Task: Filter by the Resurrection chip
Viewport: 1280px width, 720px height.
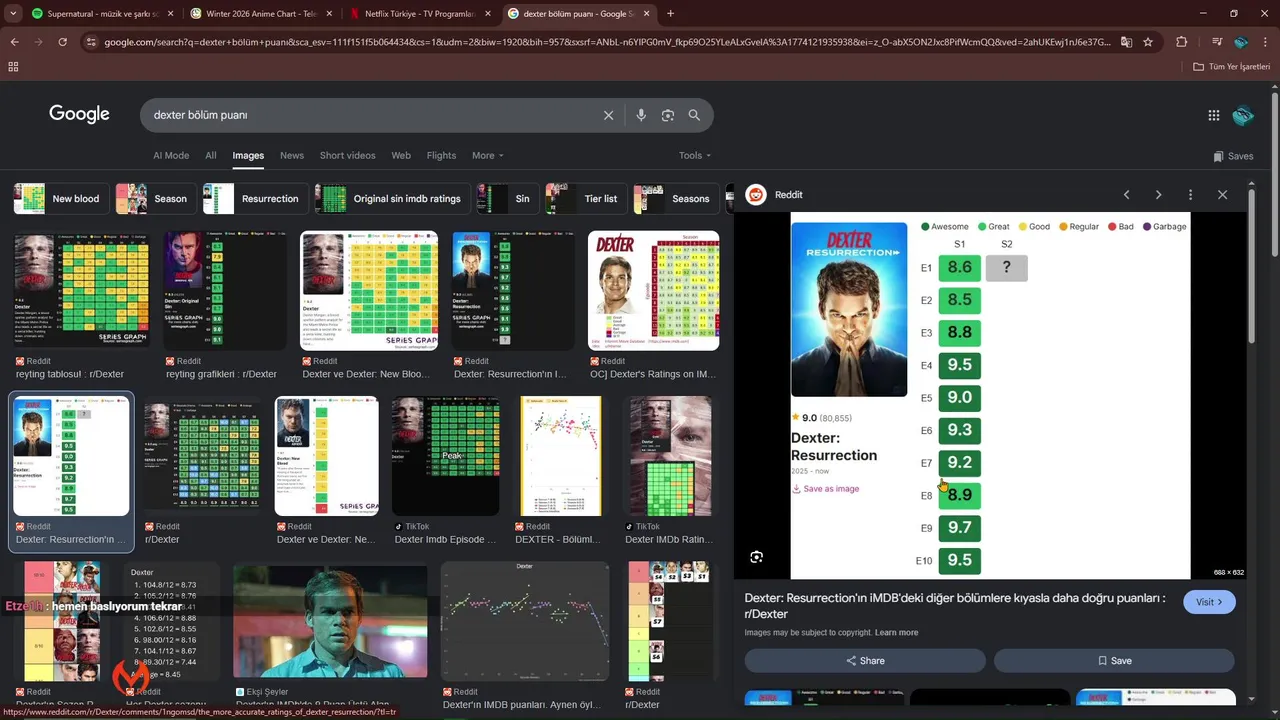Action: [254, 199]
